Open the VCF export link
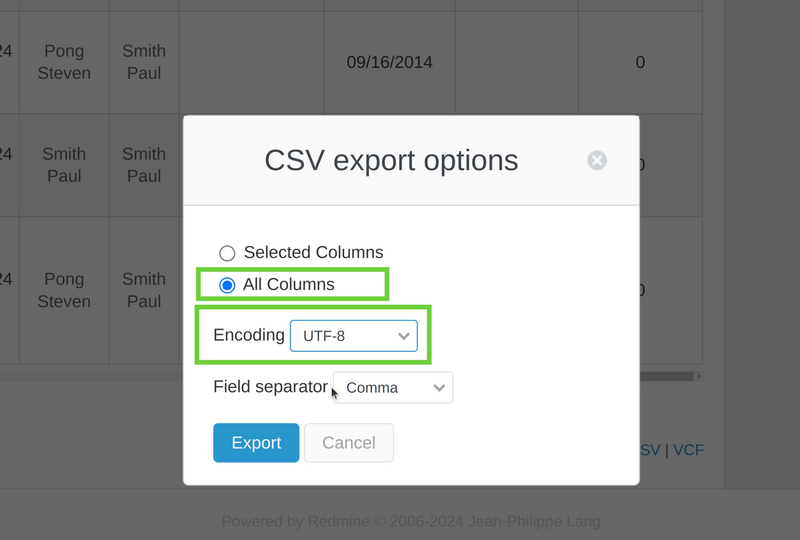The height and width of the screenshot is (540, 800). pos(688,450)
